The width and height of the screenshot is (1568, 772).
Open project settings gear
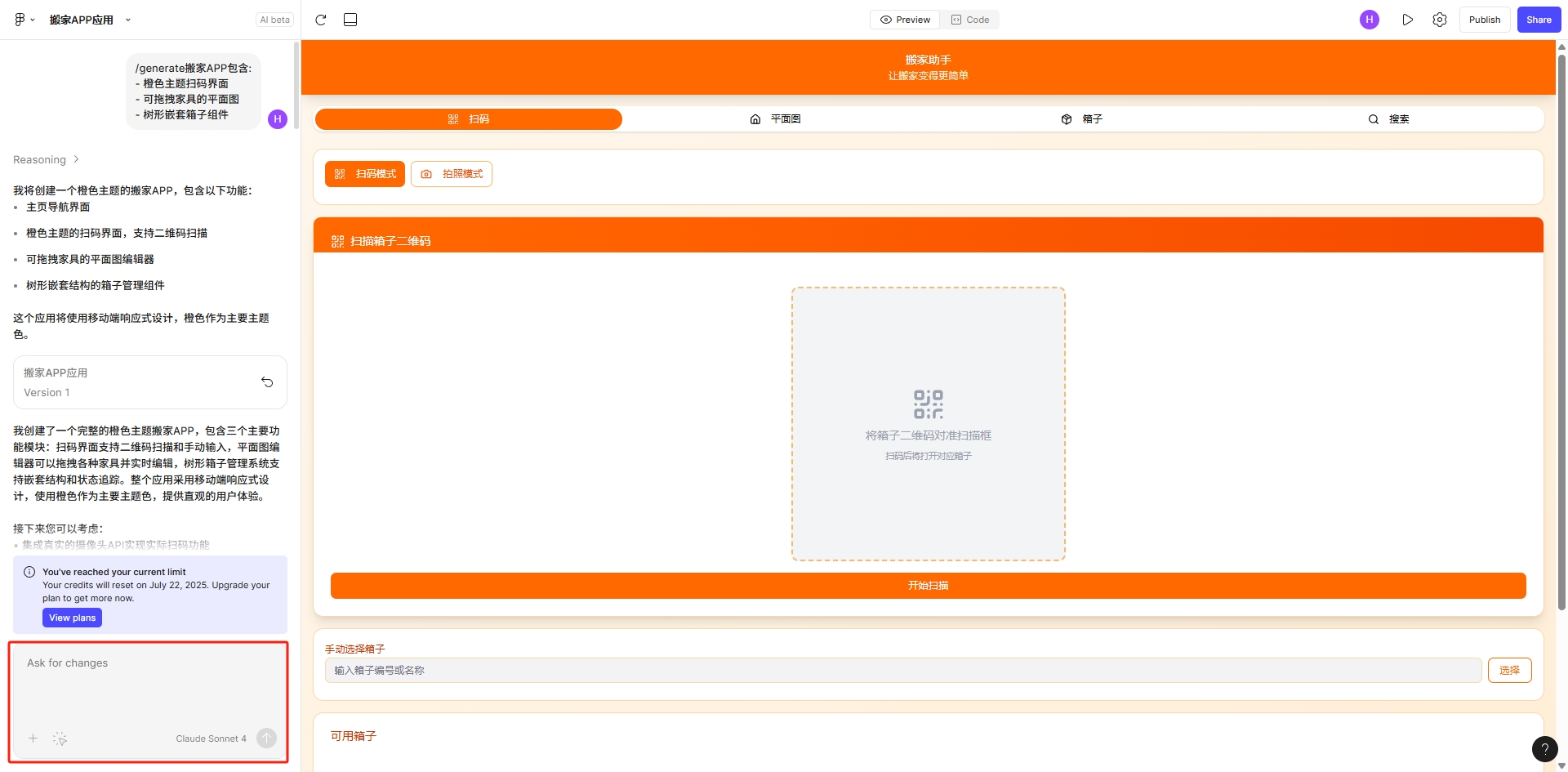coord(1440,20)
